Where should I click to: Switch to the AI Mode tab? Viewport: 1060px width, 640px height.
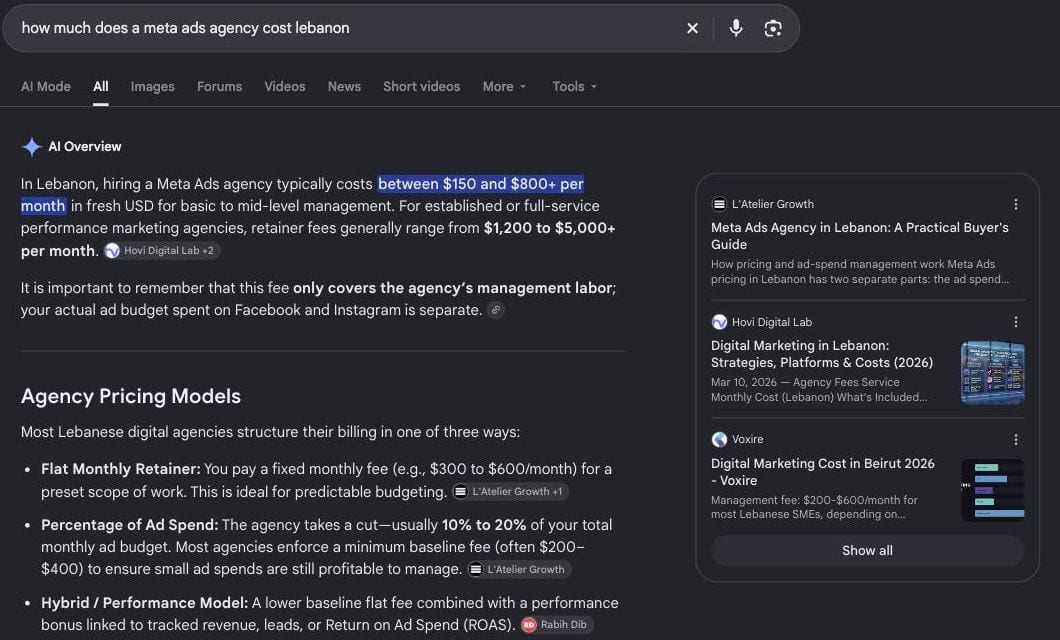(x=46, y=87)
